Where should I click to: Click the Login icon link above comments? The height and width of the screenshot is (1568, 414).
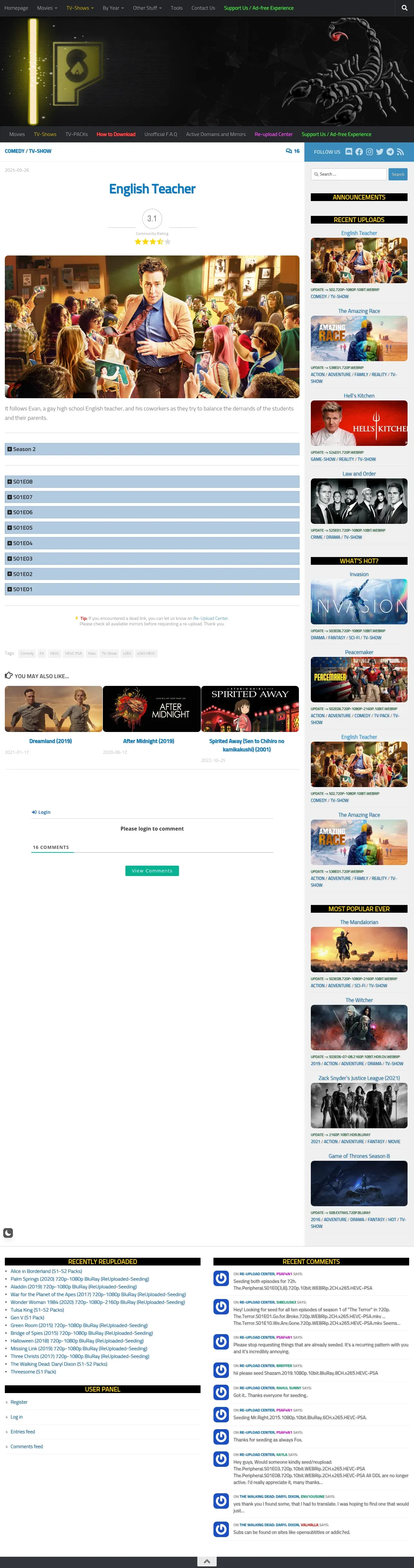tap(41, 812)
